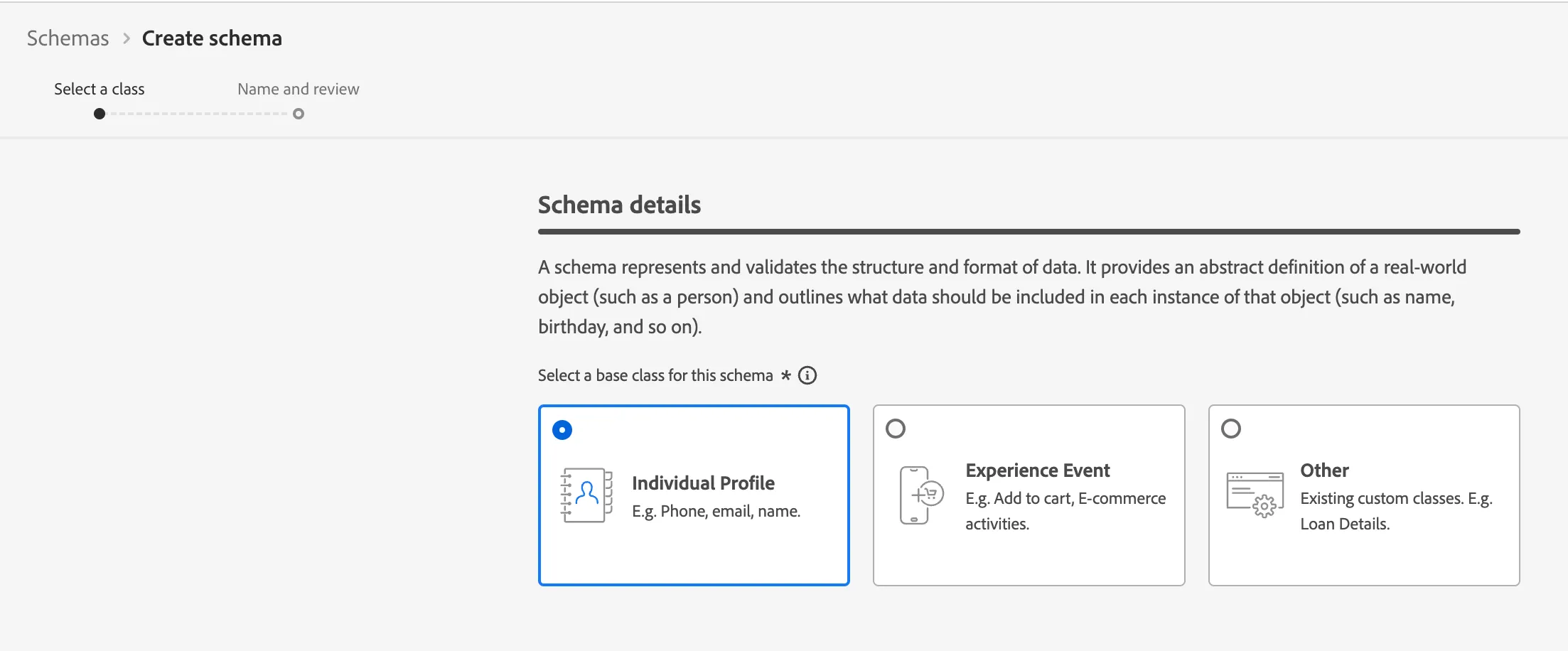
Task: Click the breadcrumb chevron separator
Action: click(x=127, y=38)
